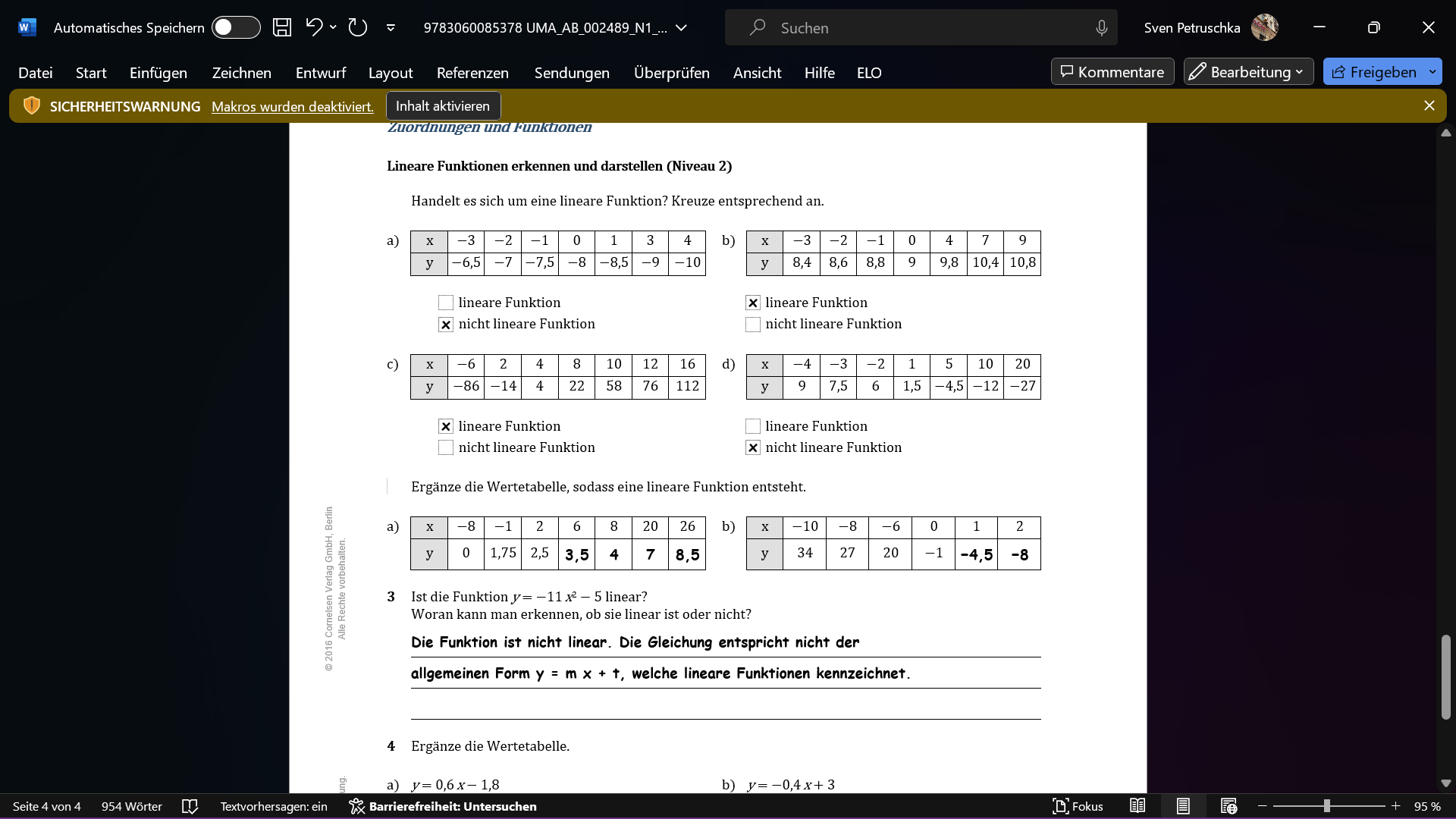Viewport: 1456px width, 819px height.
Task: Open the Hilfe ribbon tab
Action: pos(820,73)
